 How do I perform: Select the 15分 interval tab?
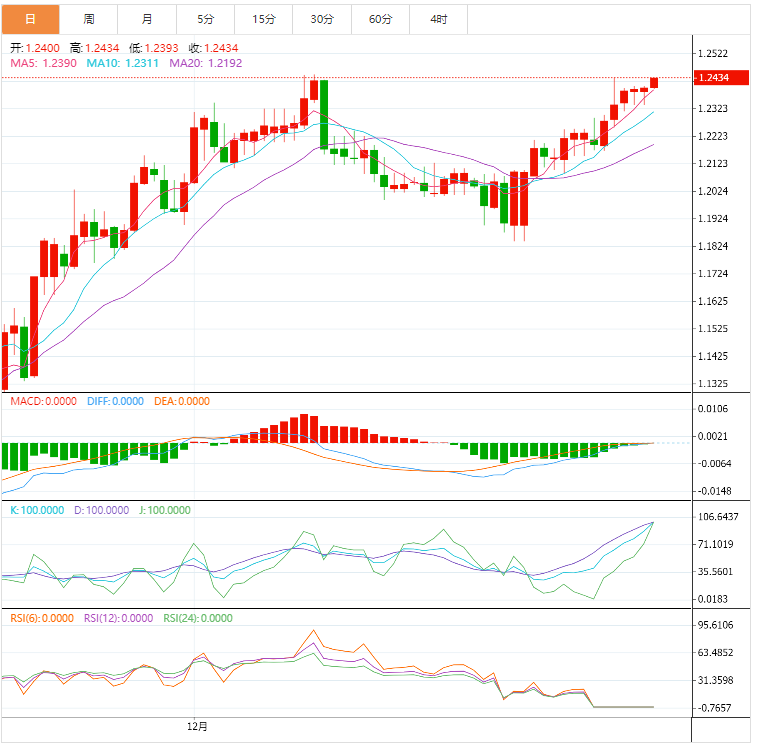[x=264, y=19]
